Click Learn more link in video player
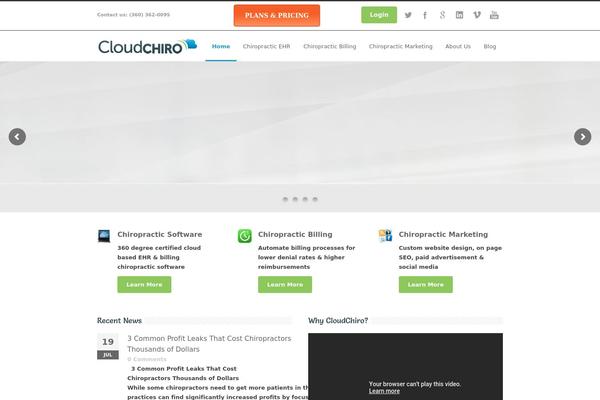The width and height of the screenshot is (600, 400). click(x=384, y=391)
